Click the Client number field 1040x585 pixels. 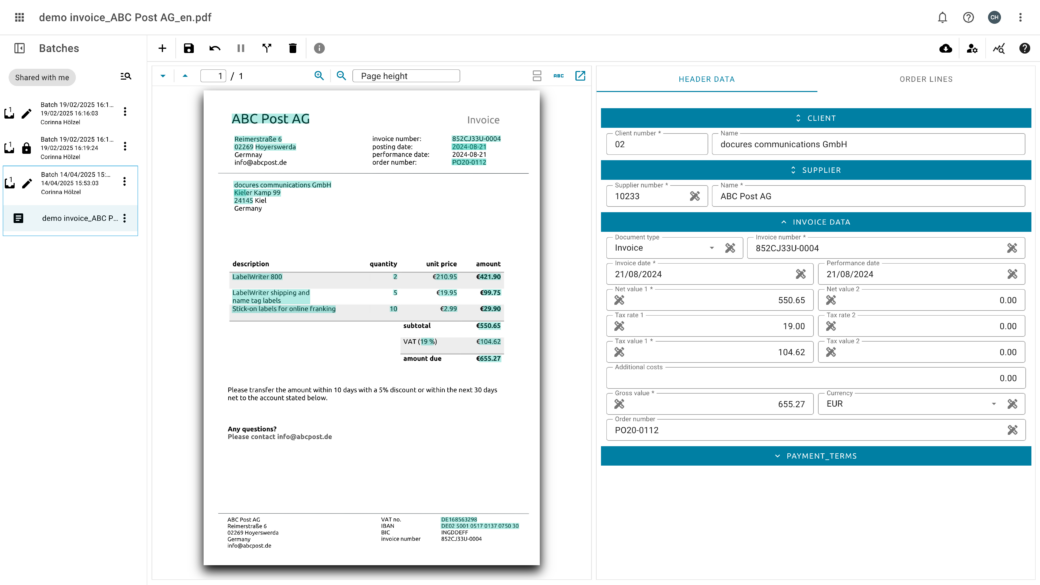tap(657, 144)
